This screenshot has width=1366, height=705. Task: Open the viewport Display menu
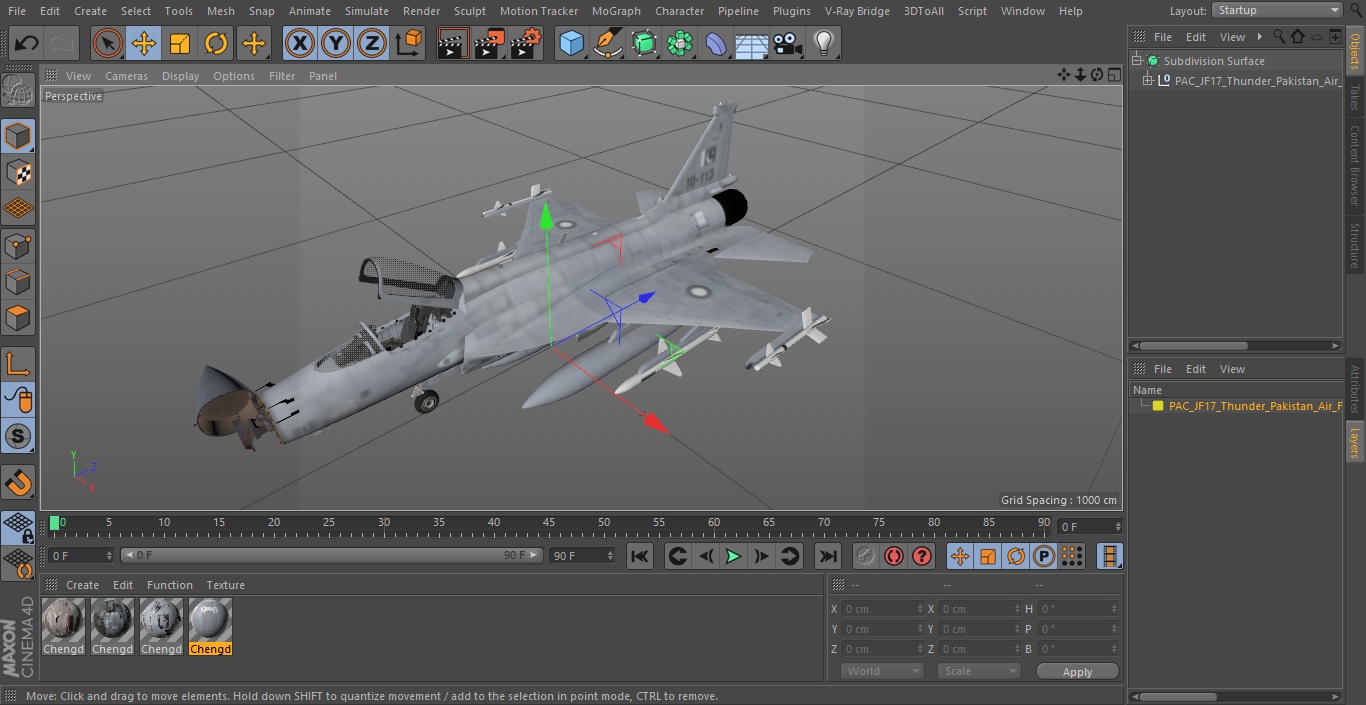tap(180, 76)
